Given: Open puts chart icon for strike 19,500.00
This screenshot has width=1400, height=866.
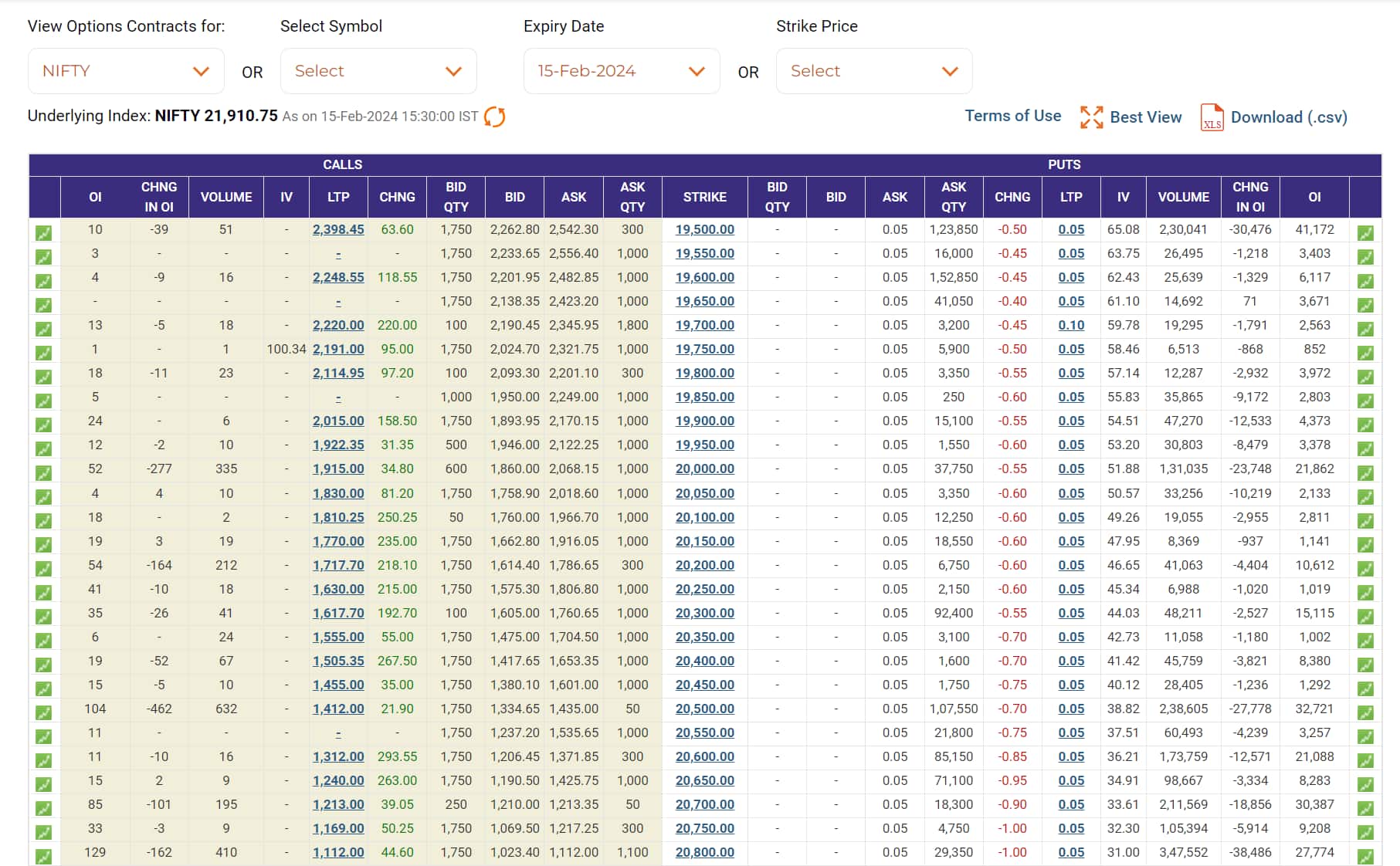Looking at the screenshot, I should (x=1365, y=232).
